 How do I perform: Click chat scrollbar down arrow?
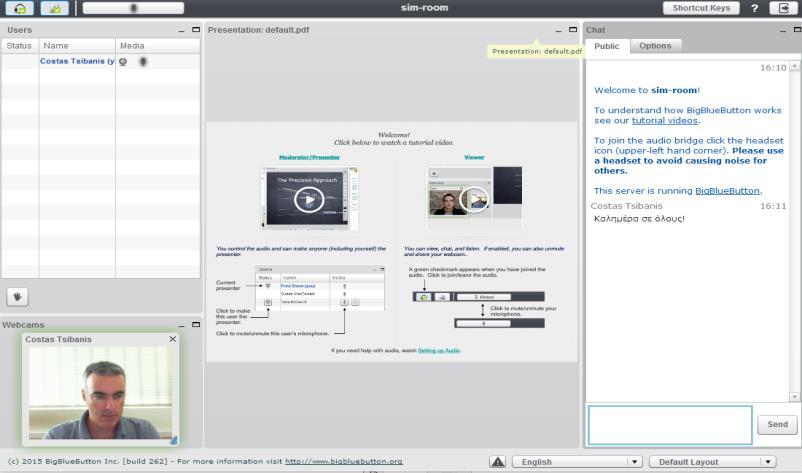794,396
